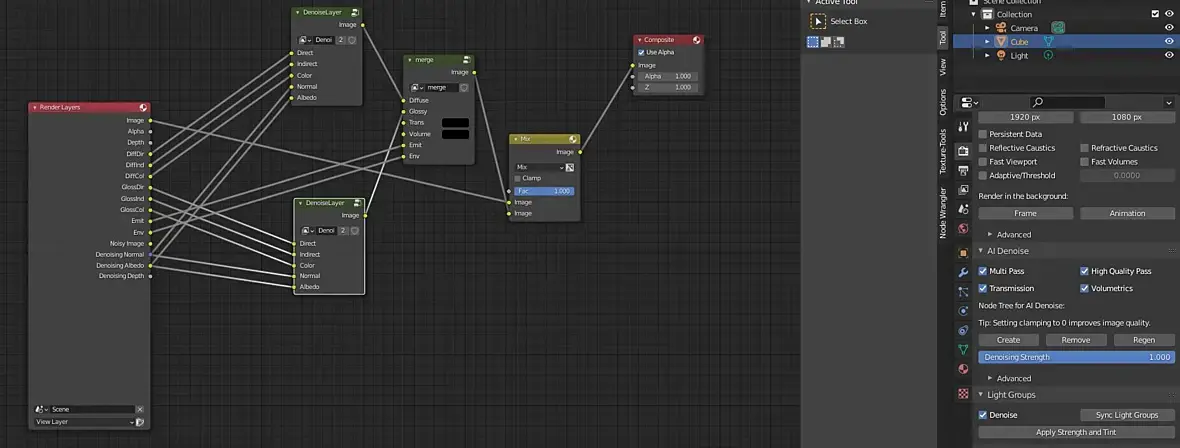Open the Output properties printer icon
The image size is (1180, 448).
click(963, 171)
